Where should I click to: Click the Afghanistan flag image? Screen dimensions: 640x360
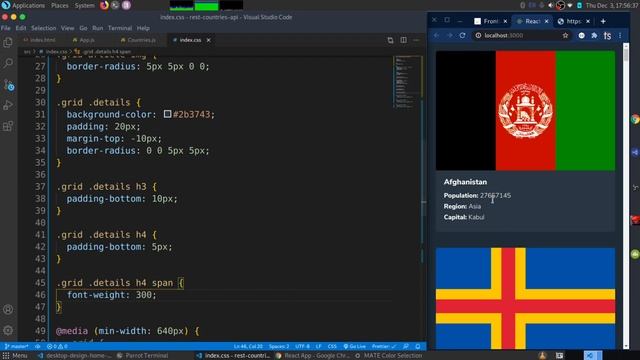[525, 111]
